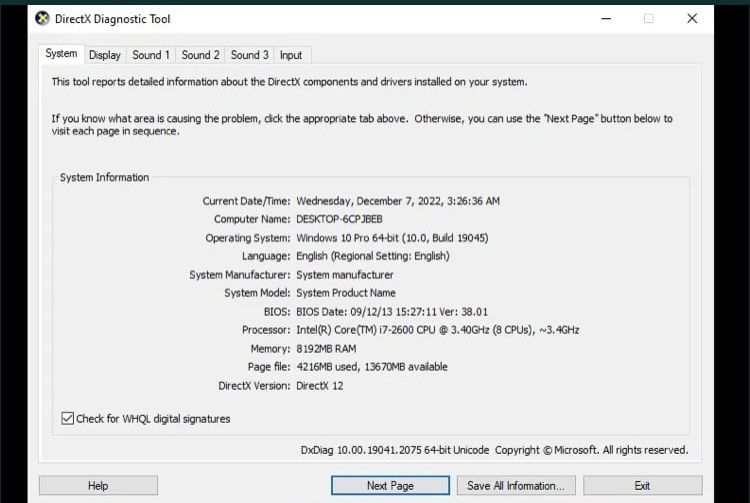Open the Sound 1 tab

click(x=151, y=55)
